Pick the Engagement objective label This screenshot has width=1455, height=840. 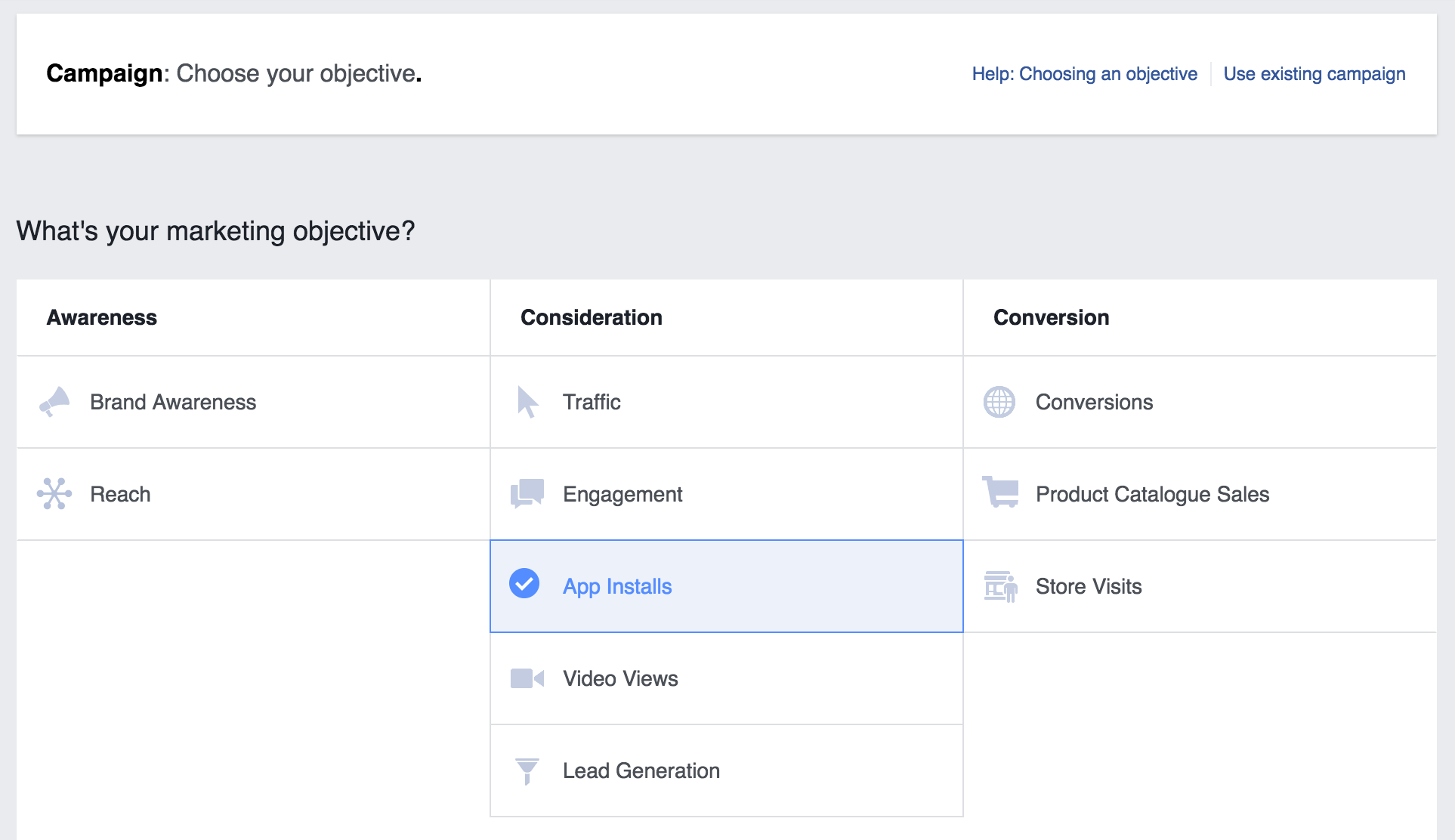click(x=622, y=494)
